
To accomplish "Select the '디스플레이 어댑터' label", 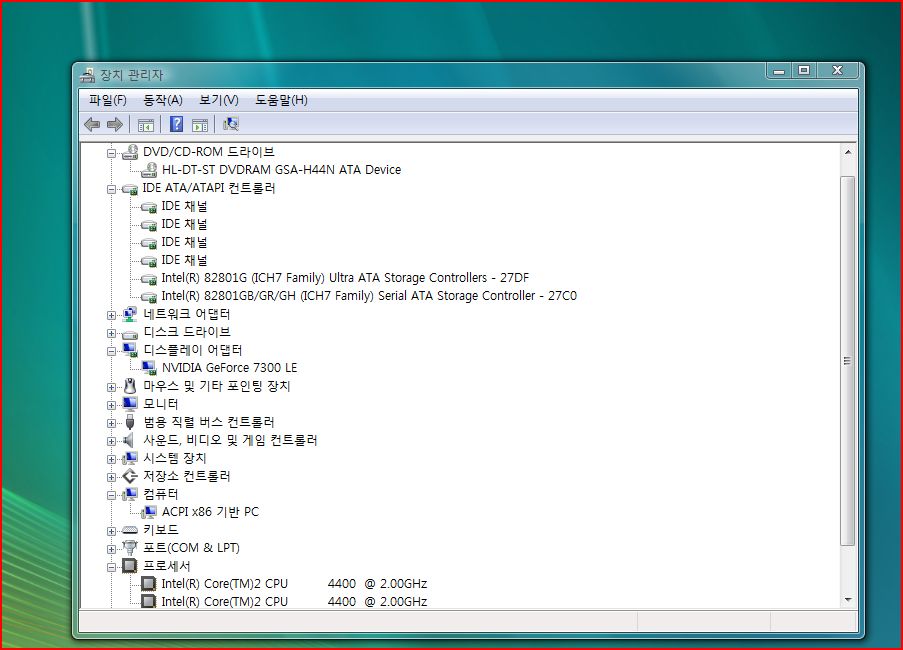I will point(193,350).
